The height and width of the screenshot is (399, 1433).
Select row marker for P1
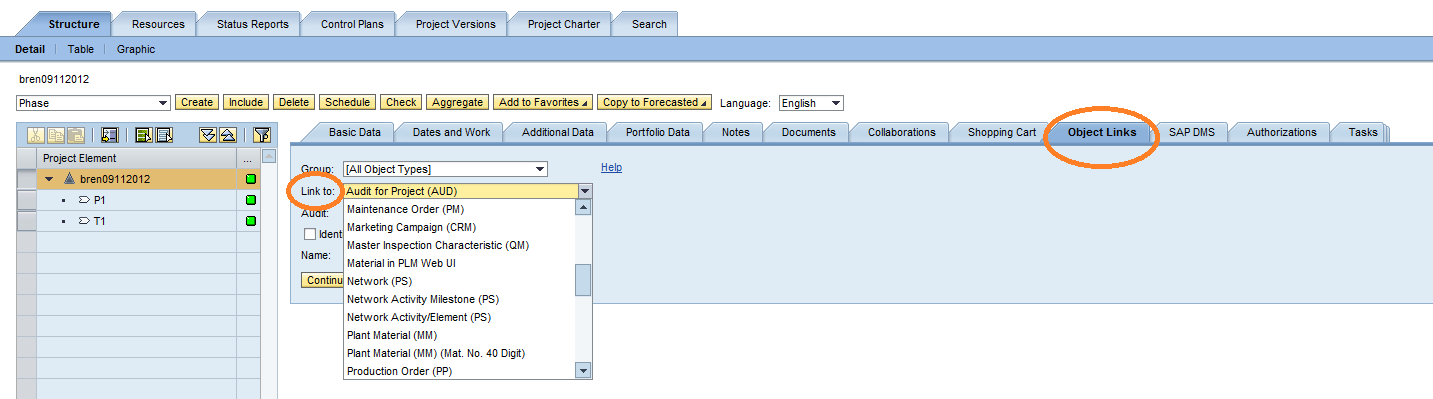pyautogui.click(x=27, y=200)
